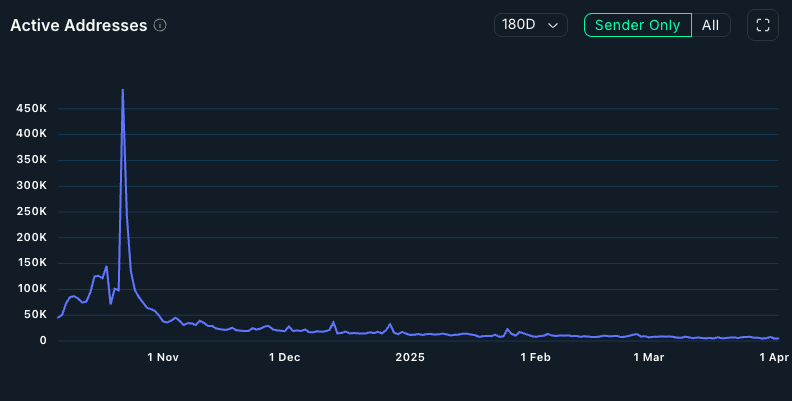Click the 1 Nov x-axis label
The height and width of the screenshot is (401, 792).
point(163,357)
